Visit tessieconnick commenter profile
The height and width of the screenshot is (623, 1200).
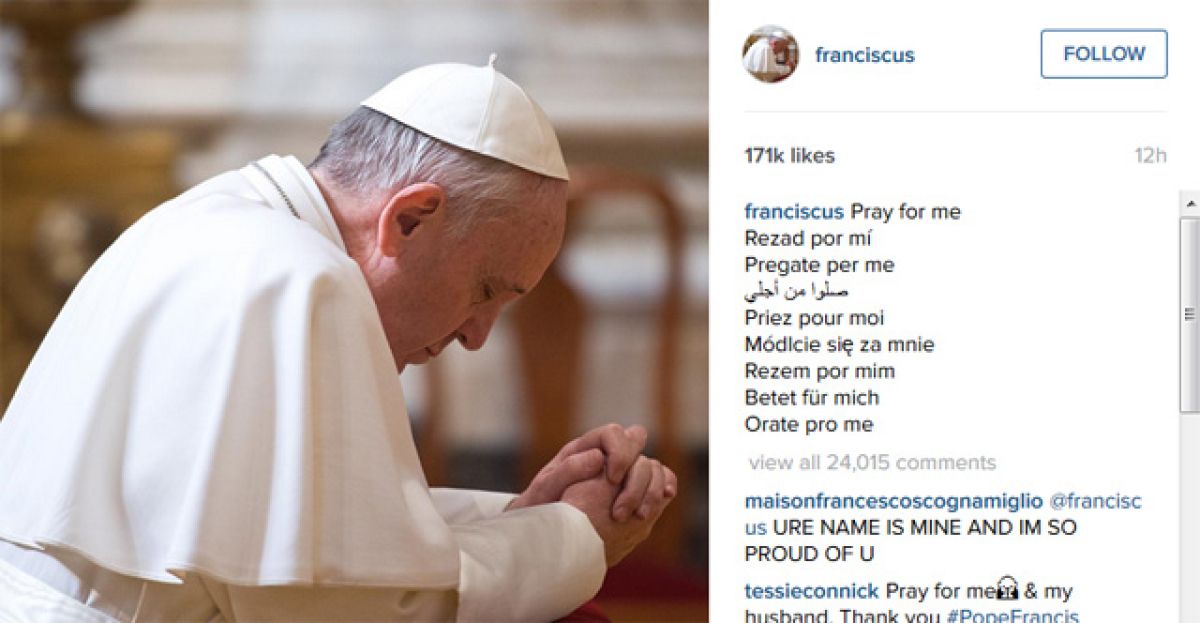811,591
